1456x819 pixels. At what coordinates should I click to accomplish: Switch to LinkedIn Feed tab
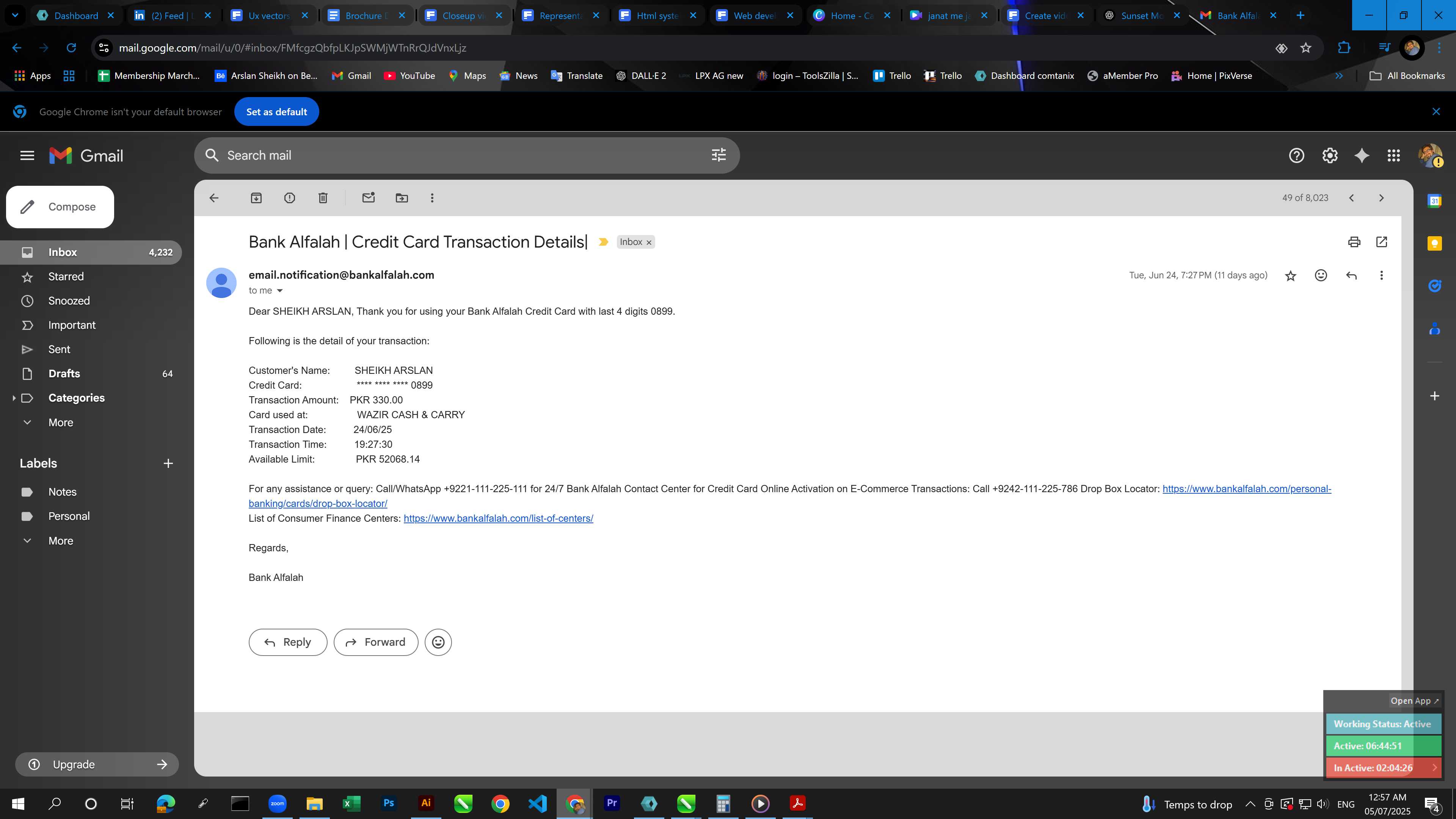click(173, 15)
